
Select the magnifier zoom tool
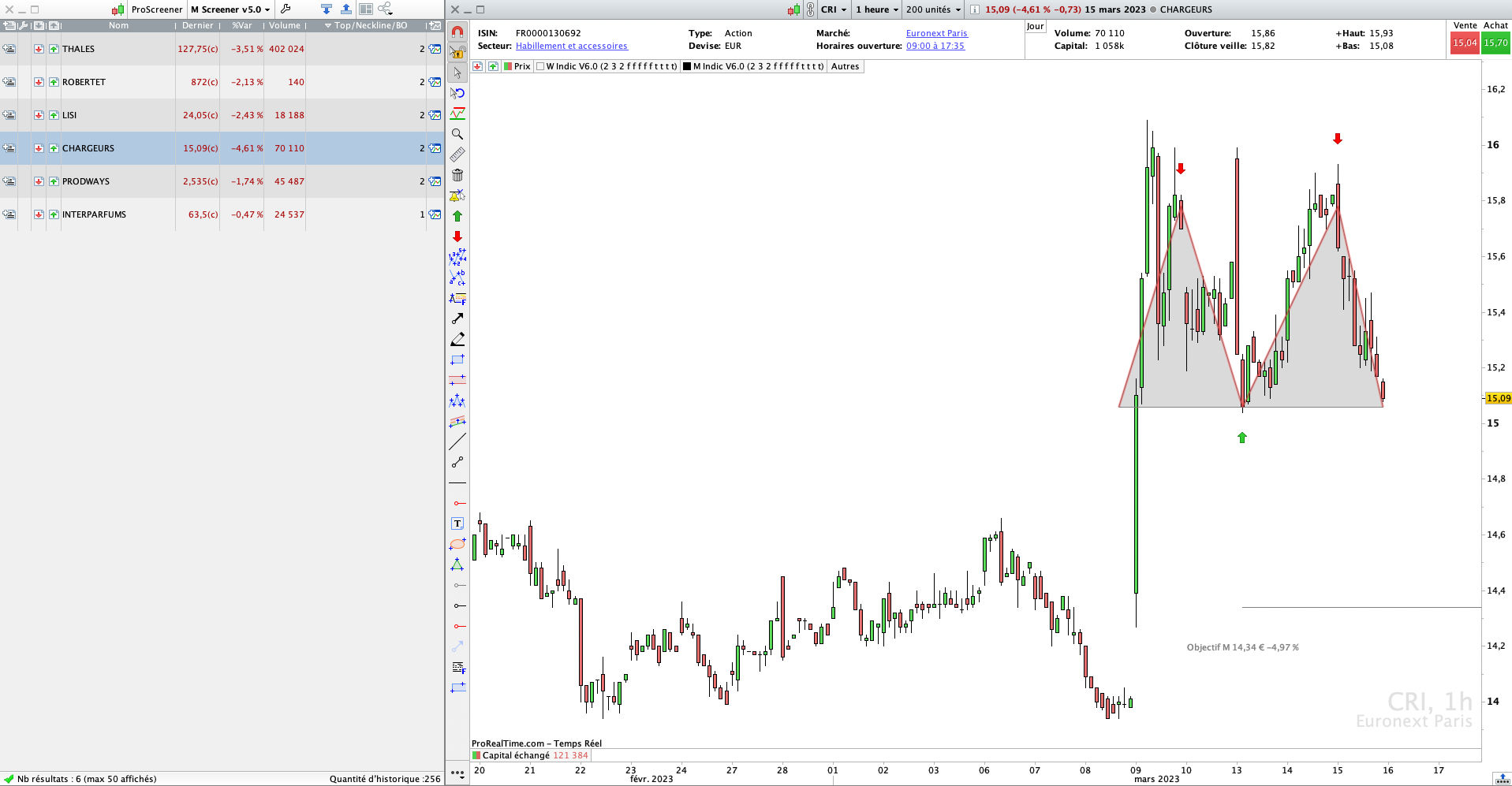coord(457,134)
